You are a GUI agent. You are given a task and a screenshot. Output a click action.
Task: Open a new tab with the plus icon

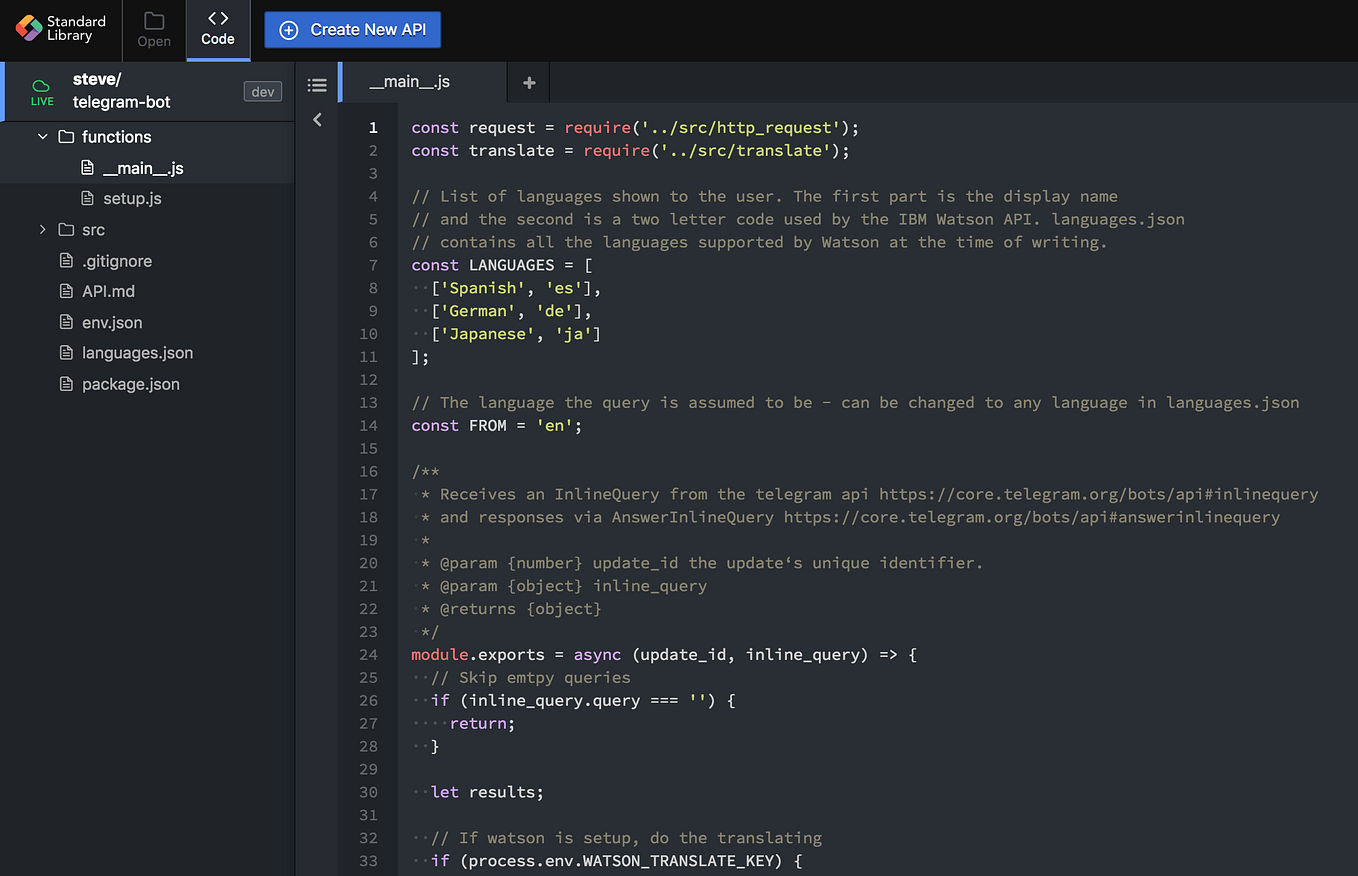tap(528, 82)
